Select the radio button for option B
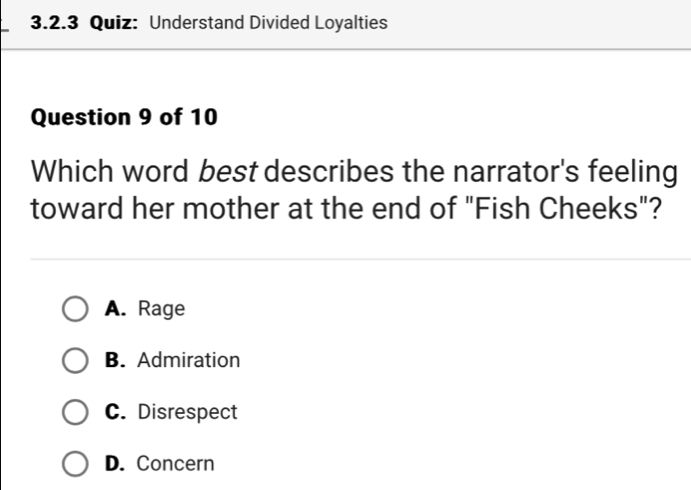The height and width of the screenshot is (490, 691). click(76, 360)
